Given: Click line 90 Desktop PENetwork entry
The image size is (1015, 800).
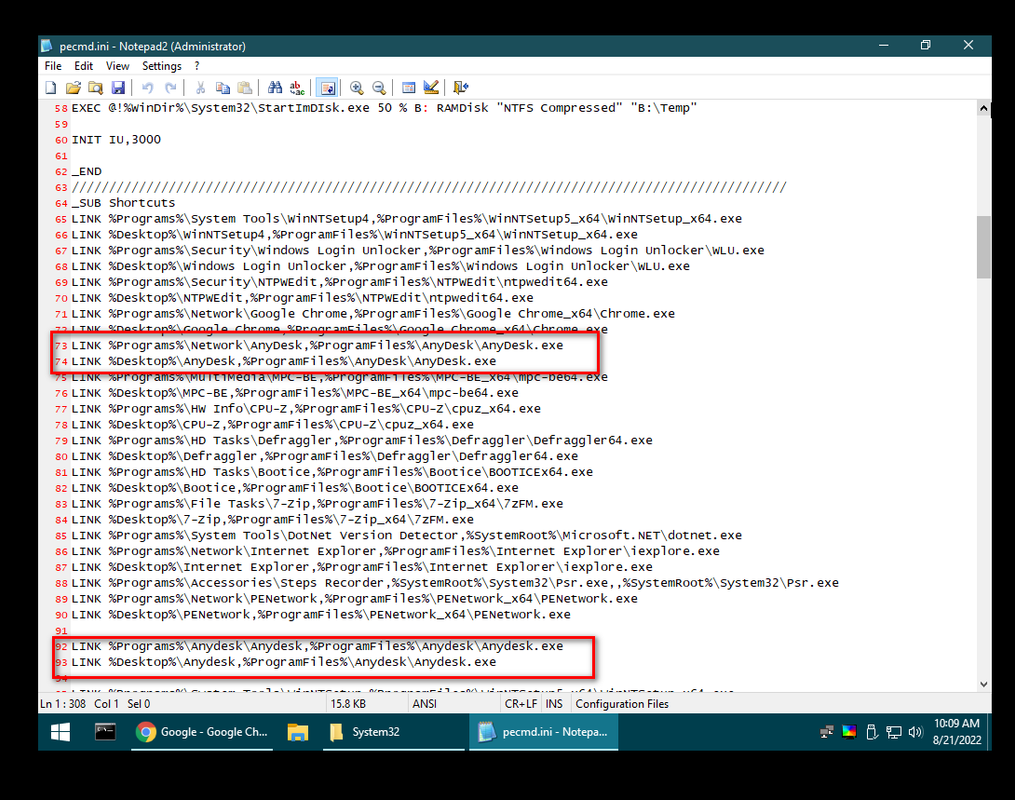Looking at the screenshot, I should (x=320, y=615).
